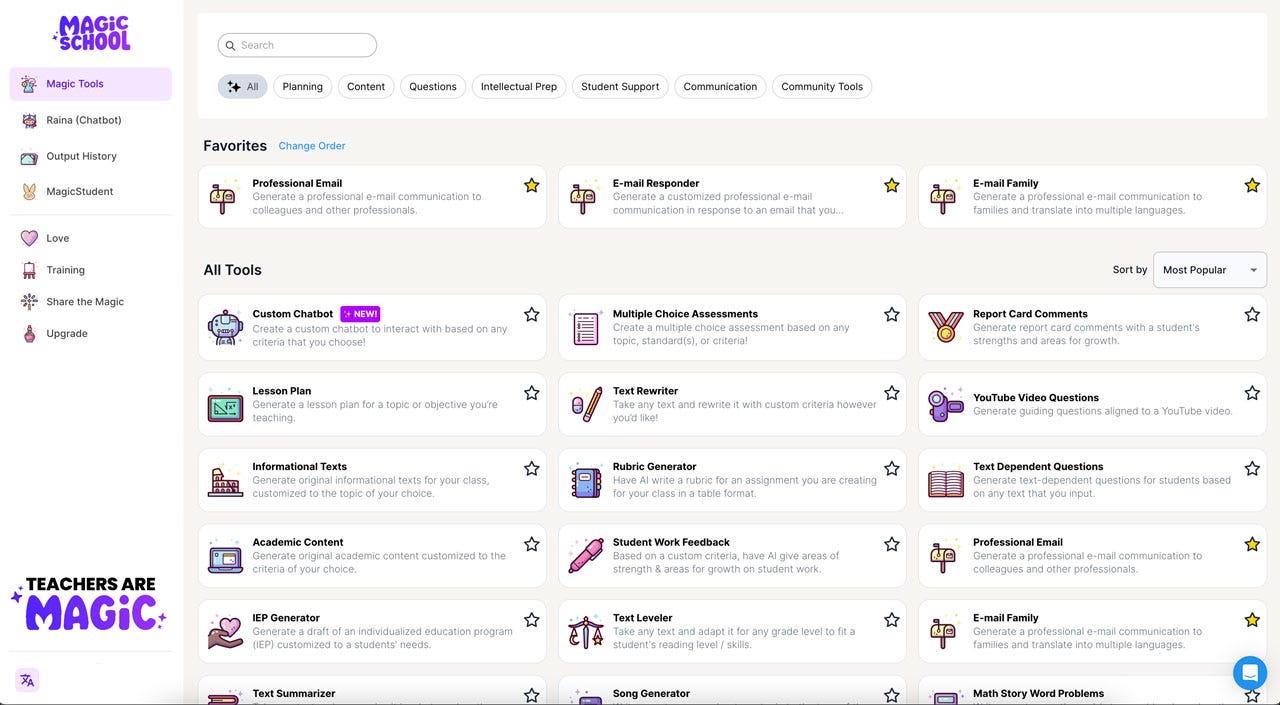This screenshot has height=705, width=1280.
Task: Open the chat support bubble icon
Action: pos(1249,673)
